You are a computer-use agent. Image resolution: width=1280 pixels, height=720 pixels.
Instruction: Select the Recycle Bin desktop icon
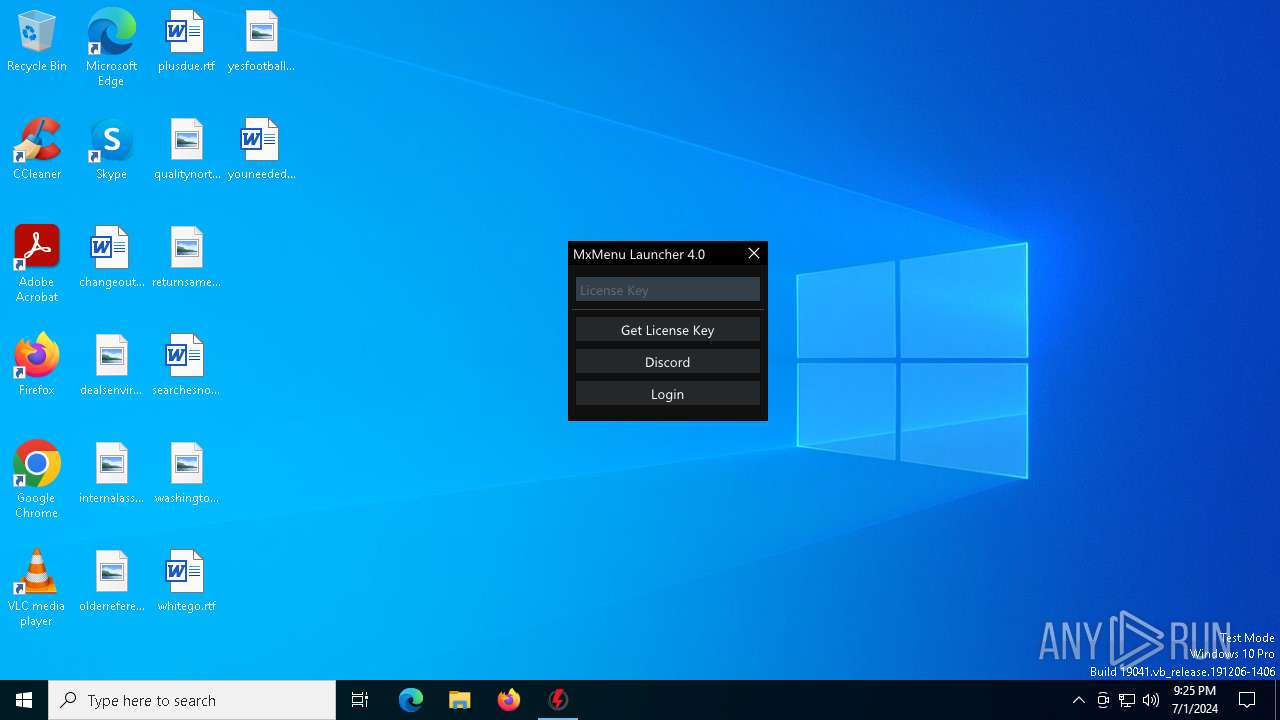click(x=37, y=42)
